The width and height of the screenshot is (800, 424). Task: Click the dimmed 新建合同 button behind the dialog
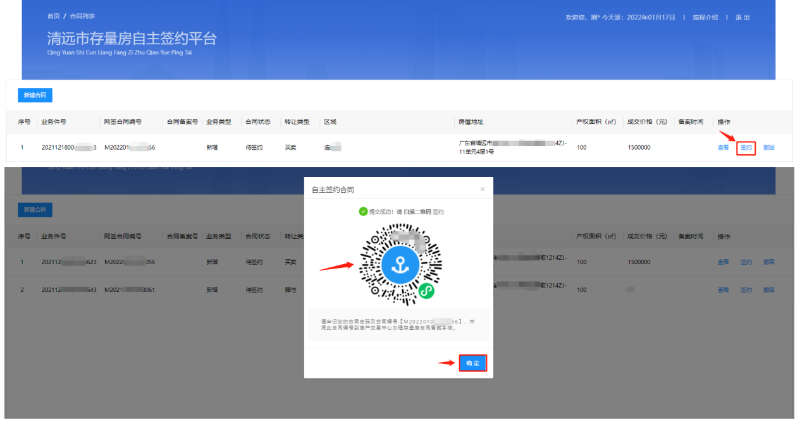[x=35, y=210]
